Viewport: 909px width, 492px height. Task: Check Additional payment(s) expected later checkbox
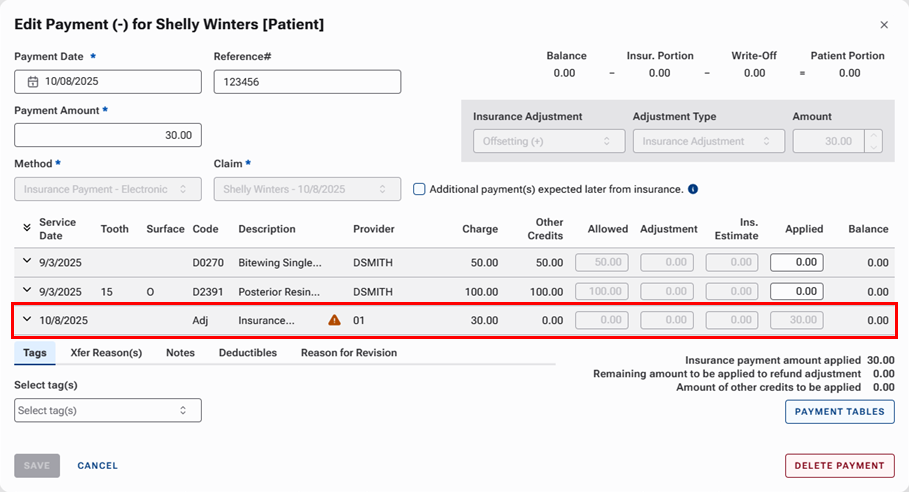point(420,189)
